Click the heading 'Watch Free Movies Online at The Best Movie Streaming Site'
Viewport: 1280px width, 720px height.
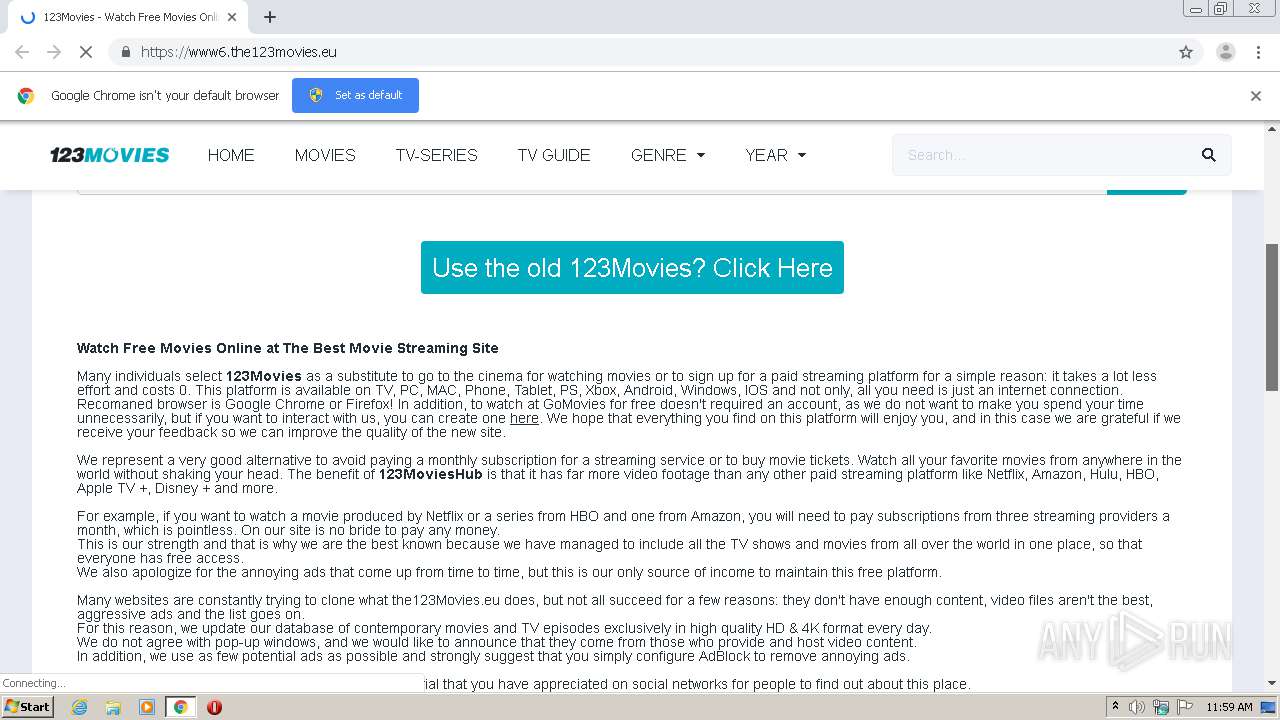point(288,348)
